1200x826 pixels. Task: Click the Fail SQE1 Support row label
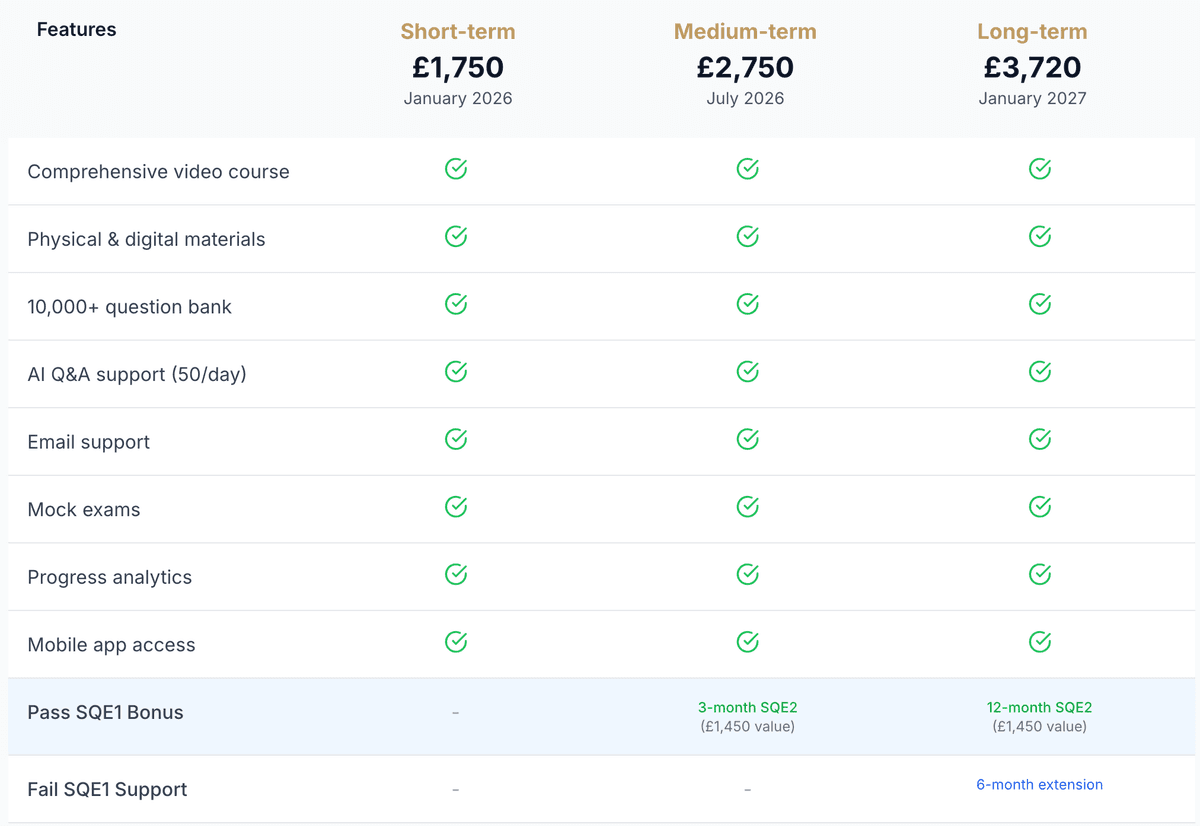coord(107,790)
